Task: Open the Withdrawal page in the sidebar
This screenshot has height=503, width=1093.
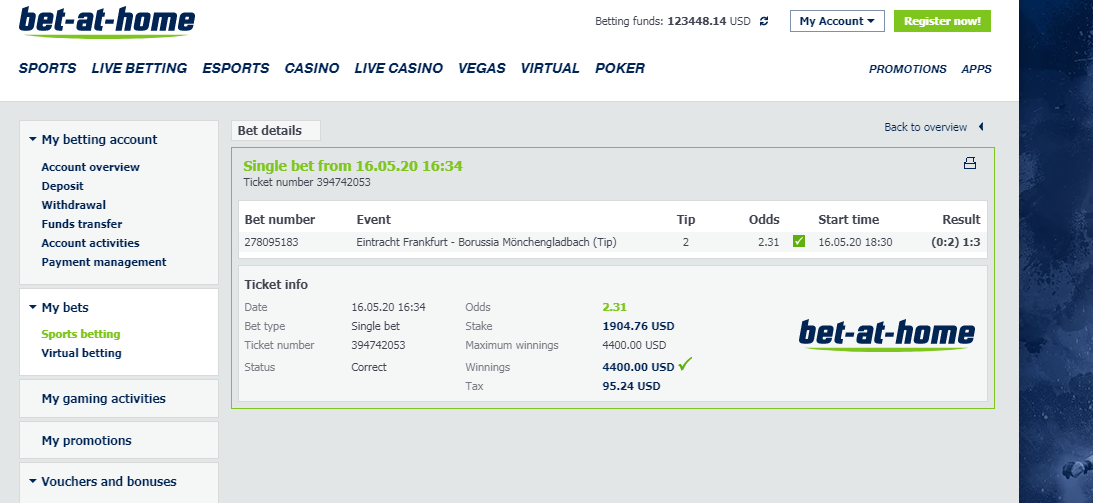Action: click(x=74, y=205)
